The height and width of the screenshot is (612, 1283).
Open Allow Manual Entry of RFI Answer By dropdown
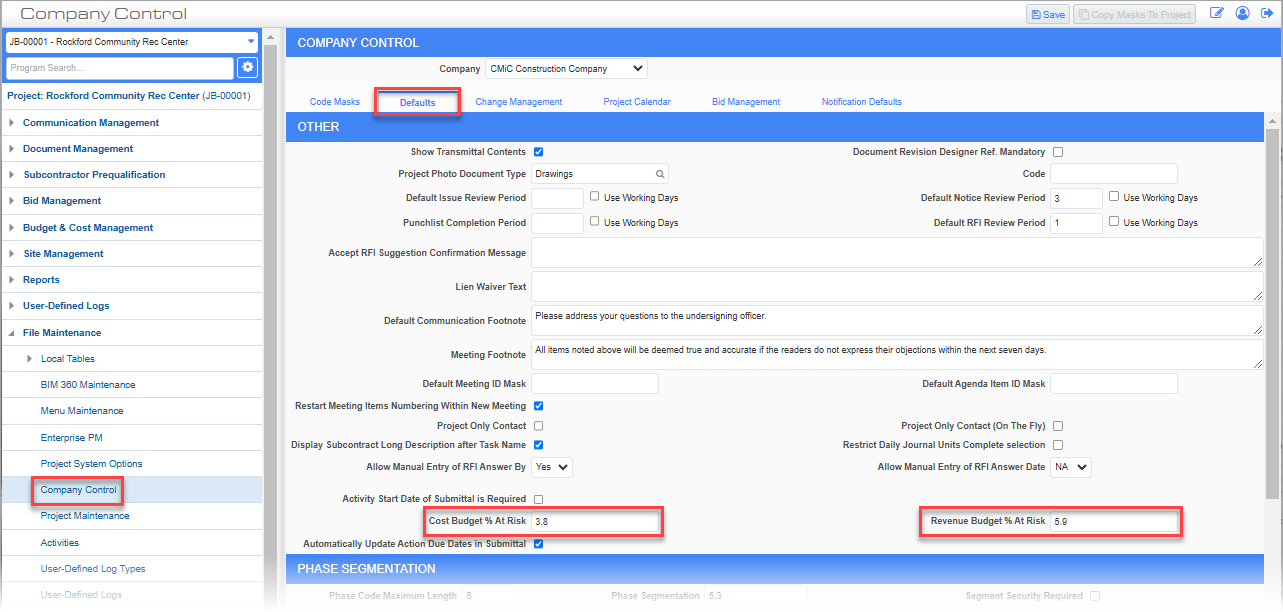point(552,467)
